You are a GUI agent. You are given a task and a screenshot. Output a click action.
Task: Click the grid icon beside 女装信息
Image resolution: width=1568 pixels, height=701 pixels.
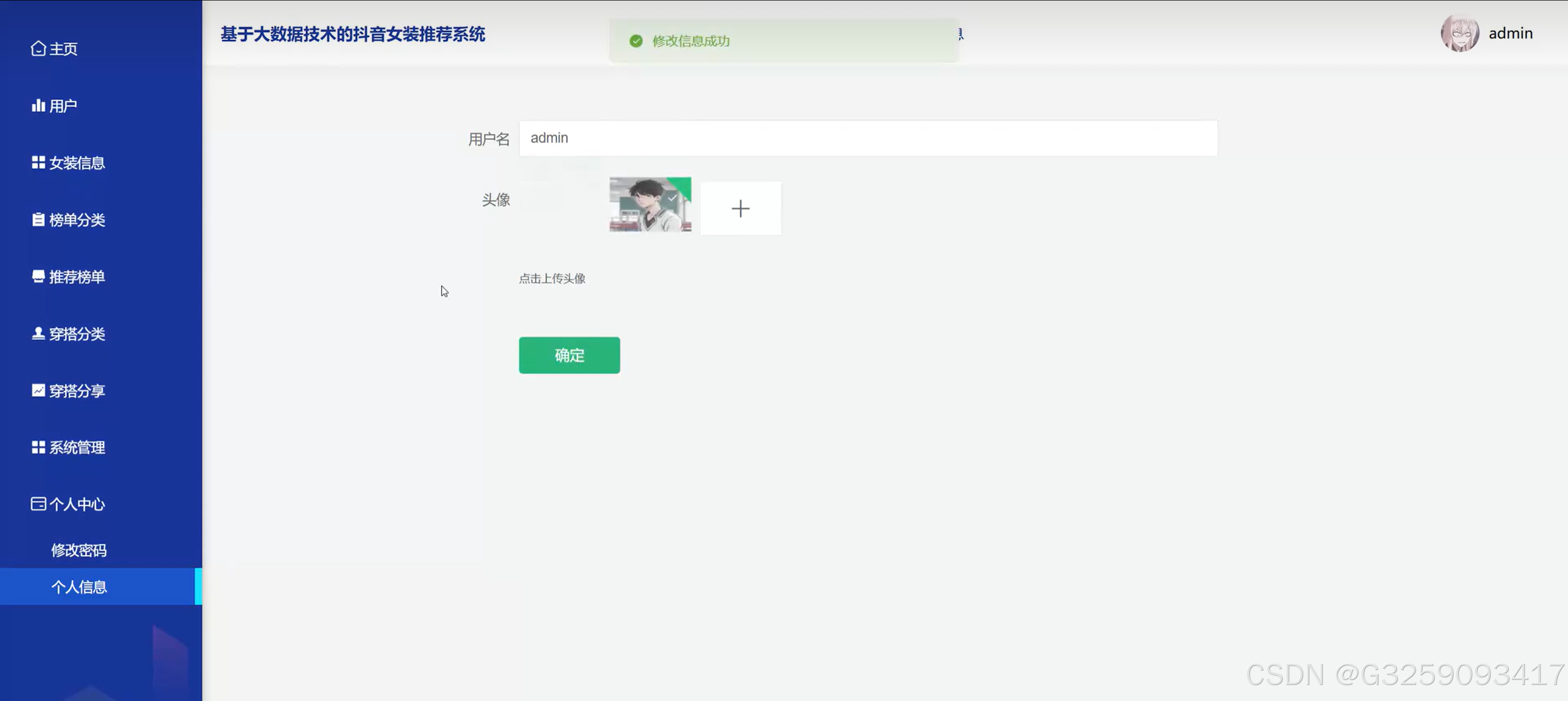coord(38,162)
